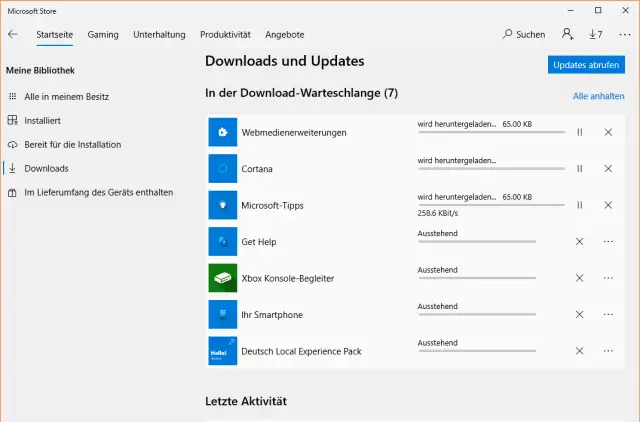Click the Updates abrufen button
The width and height of the screenshot is (640, 422).
(x=586, y=64)
